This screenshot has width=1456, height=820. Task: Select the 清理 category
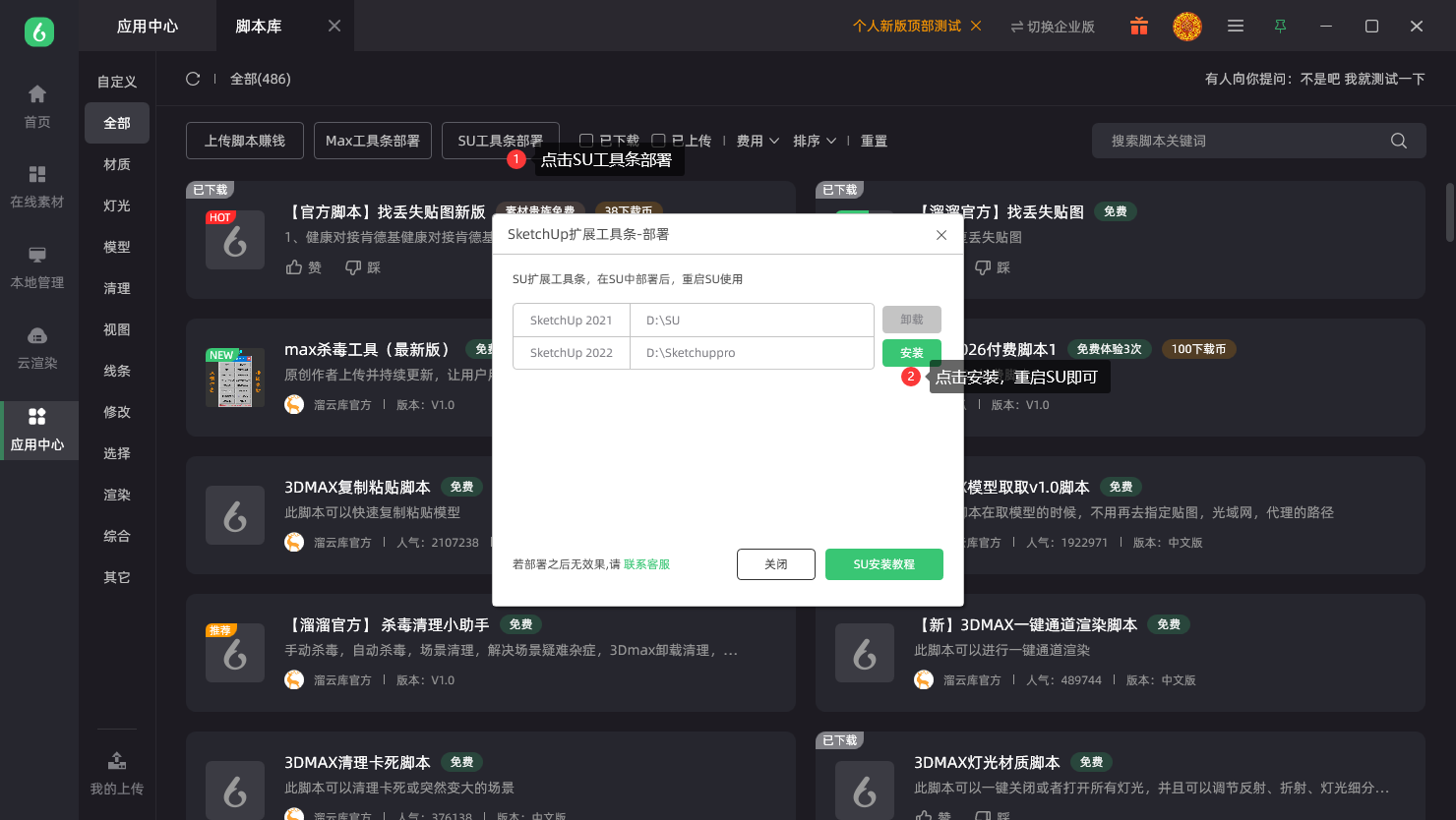(x=117, y=288)
